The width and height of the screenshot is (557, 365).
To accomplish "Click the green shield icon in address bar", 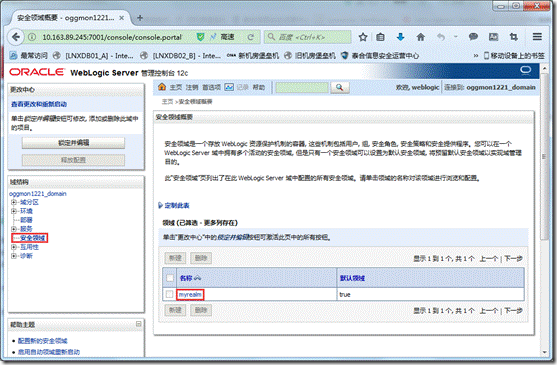I will coord(200,37).
